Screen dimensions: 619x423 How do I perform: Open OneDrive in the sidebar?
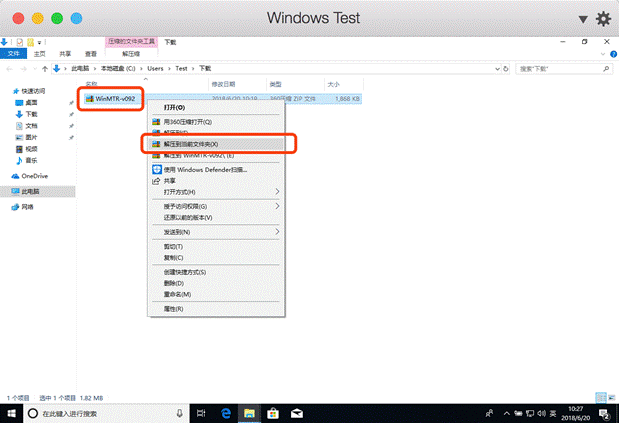pyautogui.click(x=34, y=175)
